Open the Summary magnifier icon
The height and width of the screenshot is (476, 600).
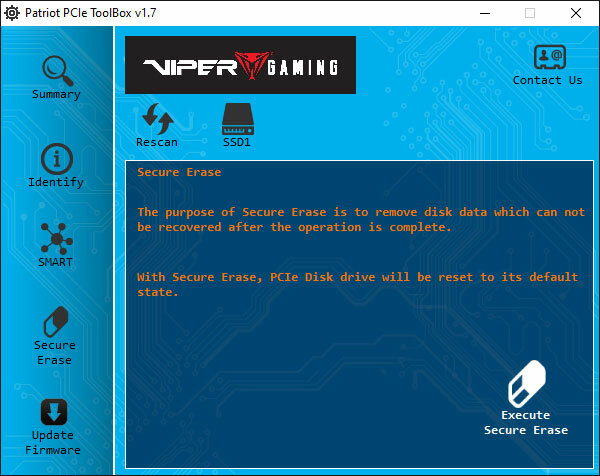[x=57, y=70]
